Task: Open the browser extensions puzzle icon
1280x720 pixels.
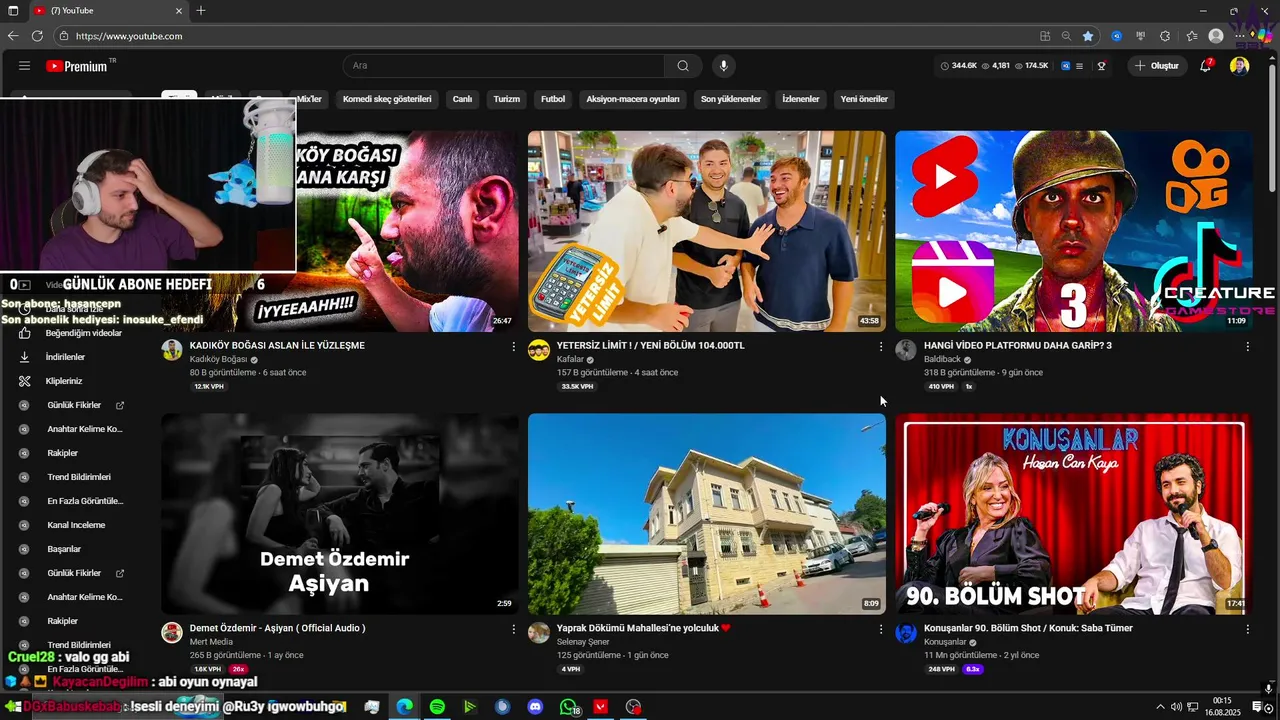Action: click(x=1165, y=36)
